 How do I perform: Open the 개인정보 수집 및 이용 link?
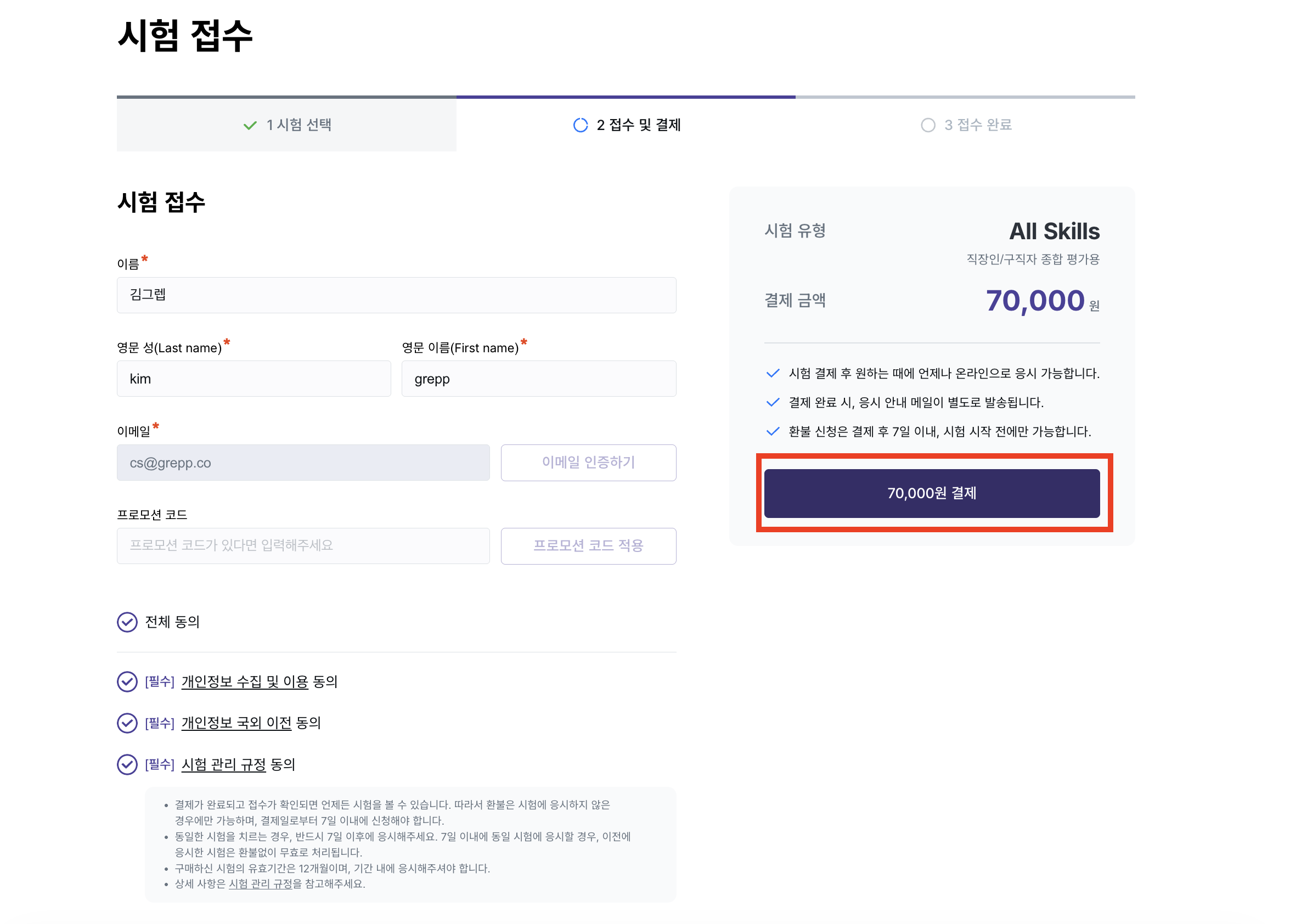coord(245,681)
